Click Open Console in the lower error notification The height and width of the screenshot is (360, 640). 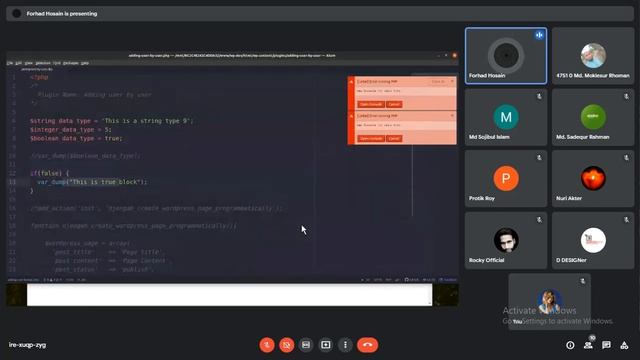(x=371, y=139)
